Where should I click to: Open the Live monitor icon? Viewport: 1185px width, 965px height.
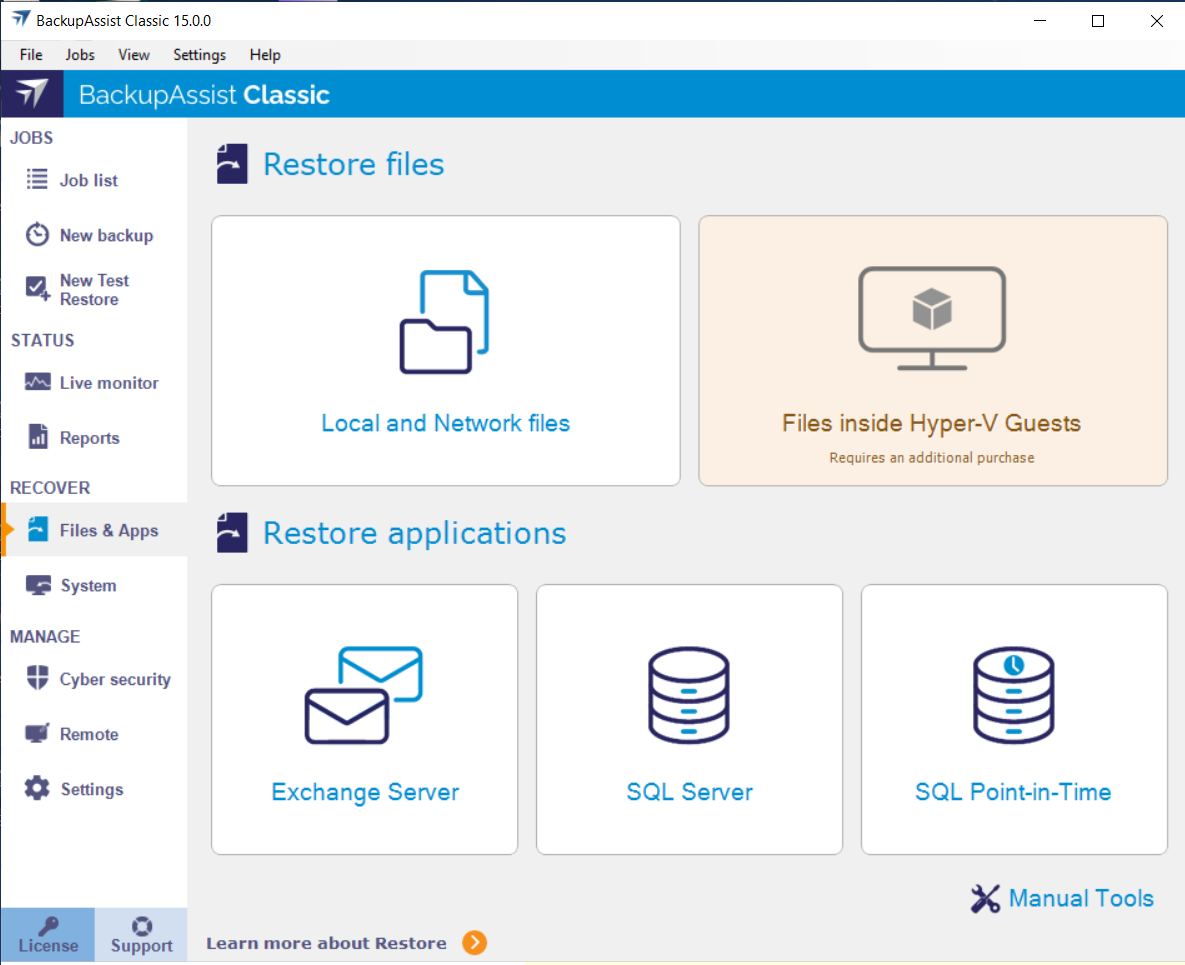click(37, 383)
